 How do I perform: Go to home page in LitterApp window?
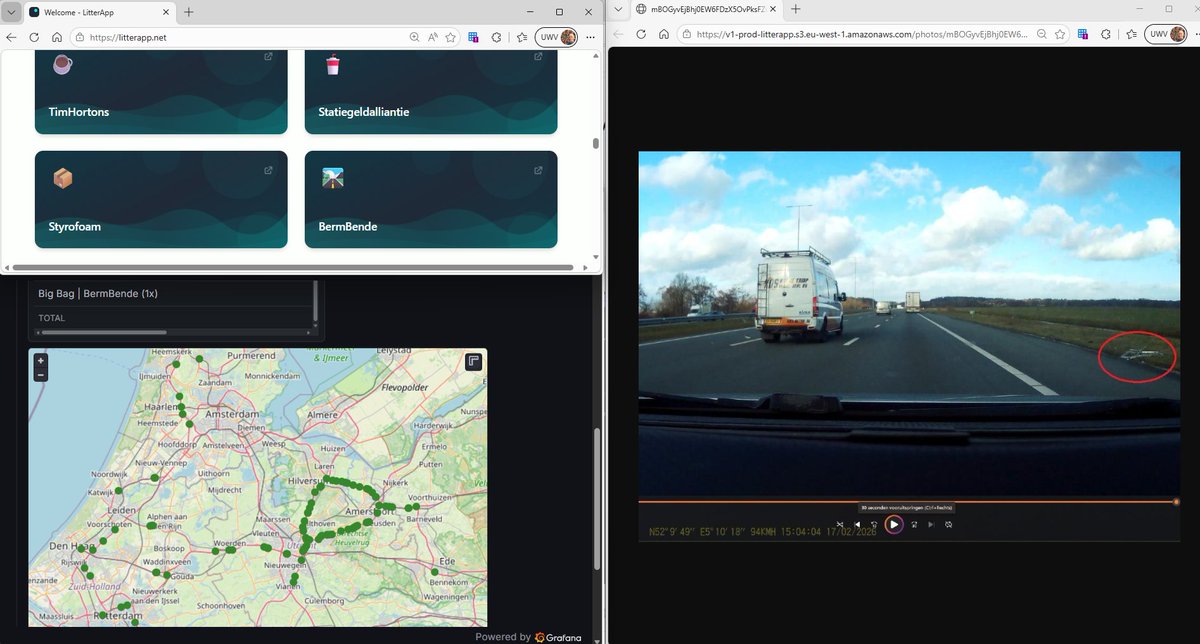point(59,36)
